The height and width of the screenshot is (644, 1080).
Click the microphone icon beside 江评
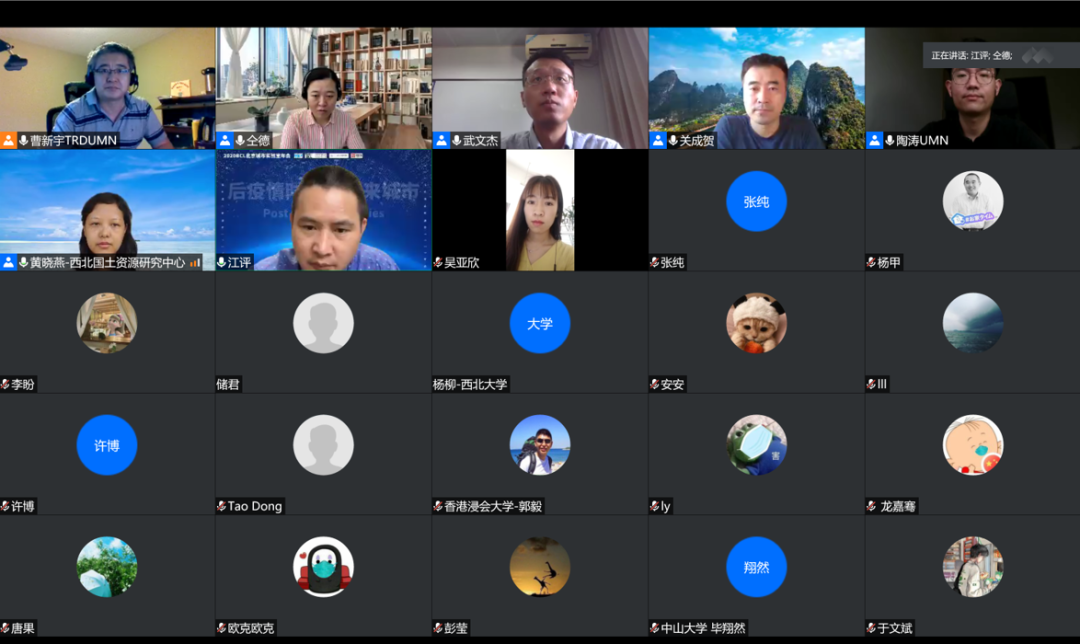click(220, 263)
